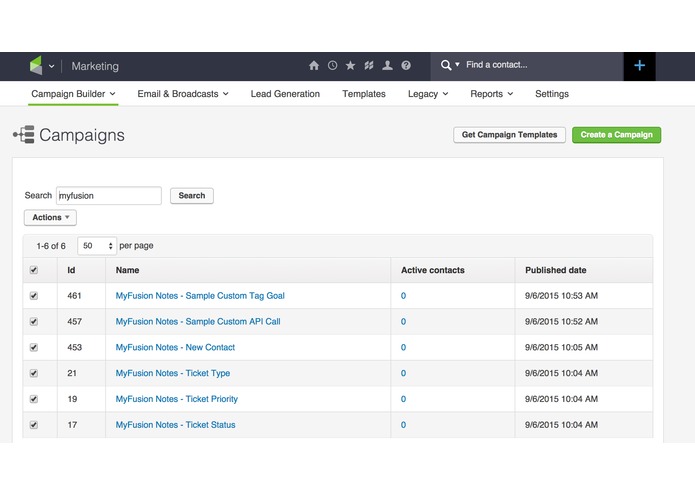Image resolution: width=695 pixels, height=494 pixels.
Task: Open the recent items clock icon
Action: (332, 66)
